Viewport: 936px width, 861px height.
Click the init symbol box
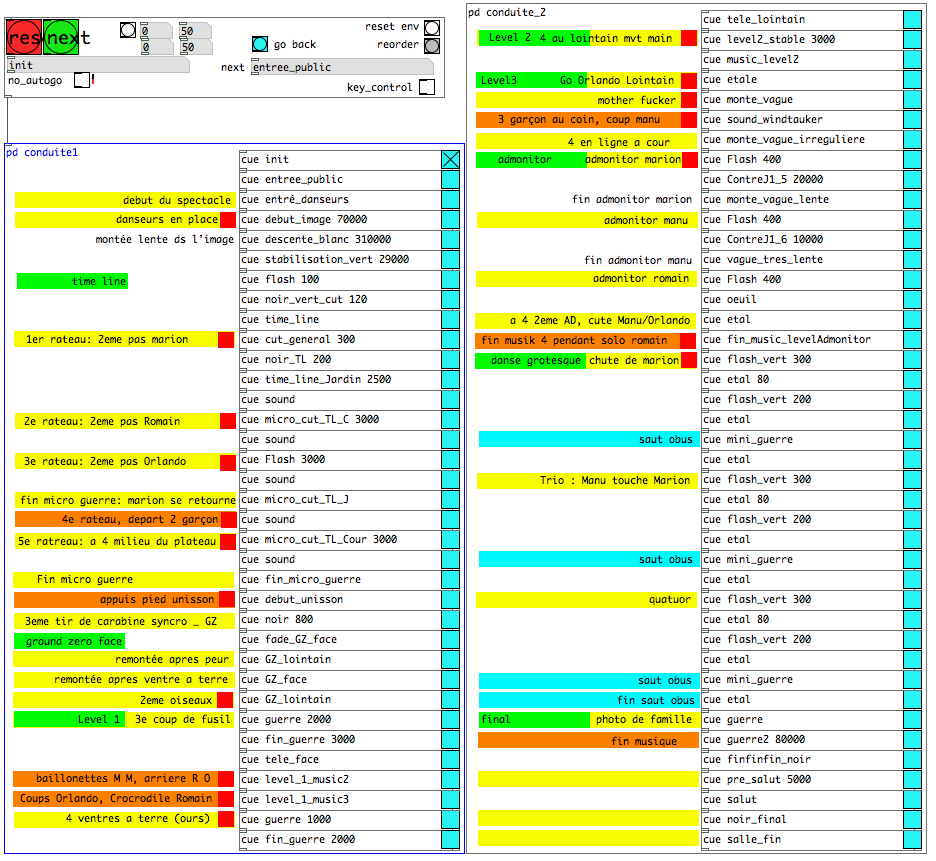[97, 65]
